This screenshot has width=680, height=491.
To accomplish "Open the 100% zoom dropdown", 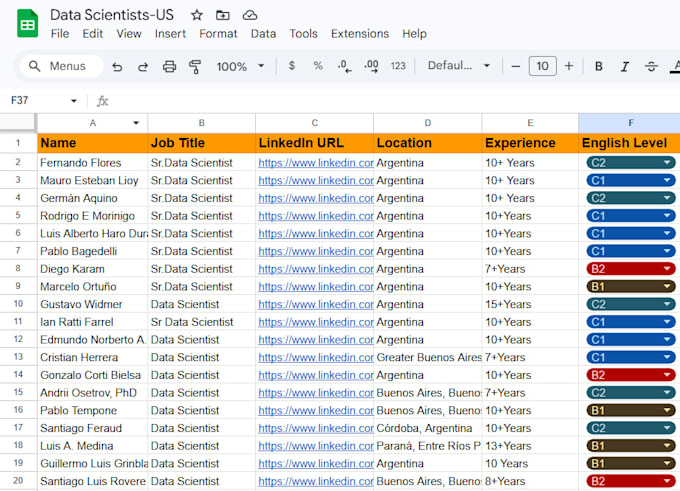I will (x=241, y=66).
